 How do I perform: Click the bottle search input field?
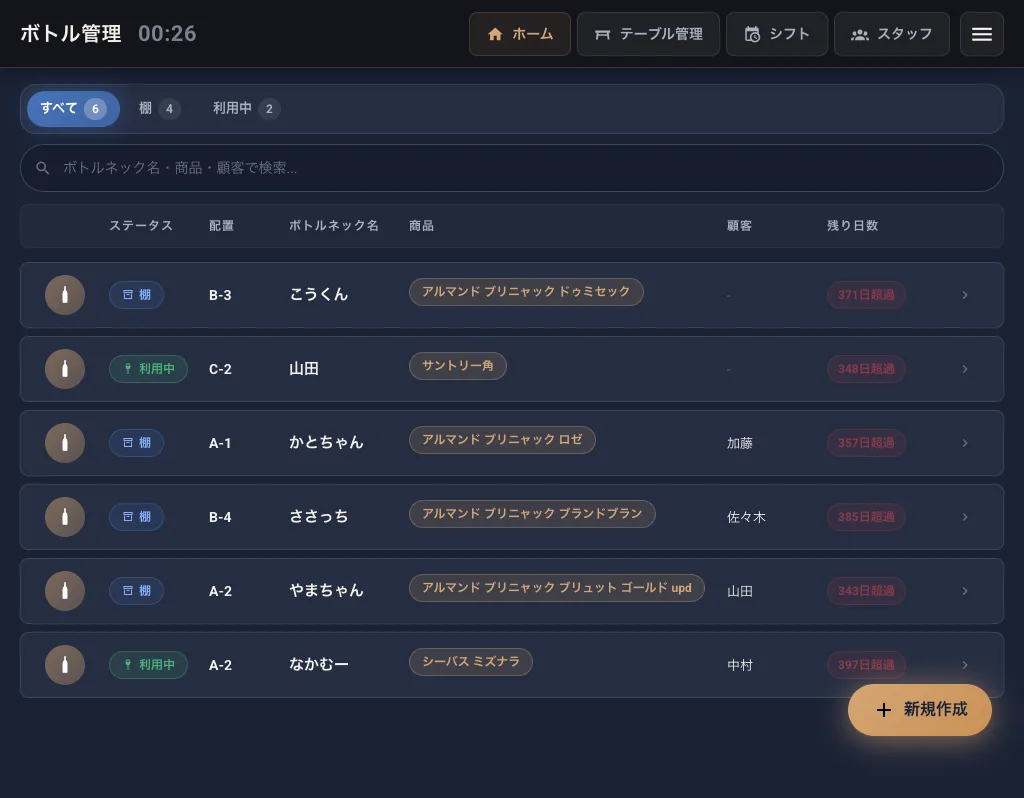pyautogui.click(x=512, y=168)
